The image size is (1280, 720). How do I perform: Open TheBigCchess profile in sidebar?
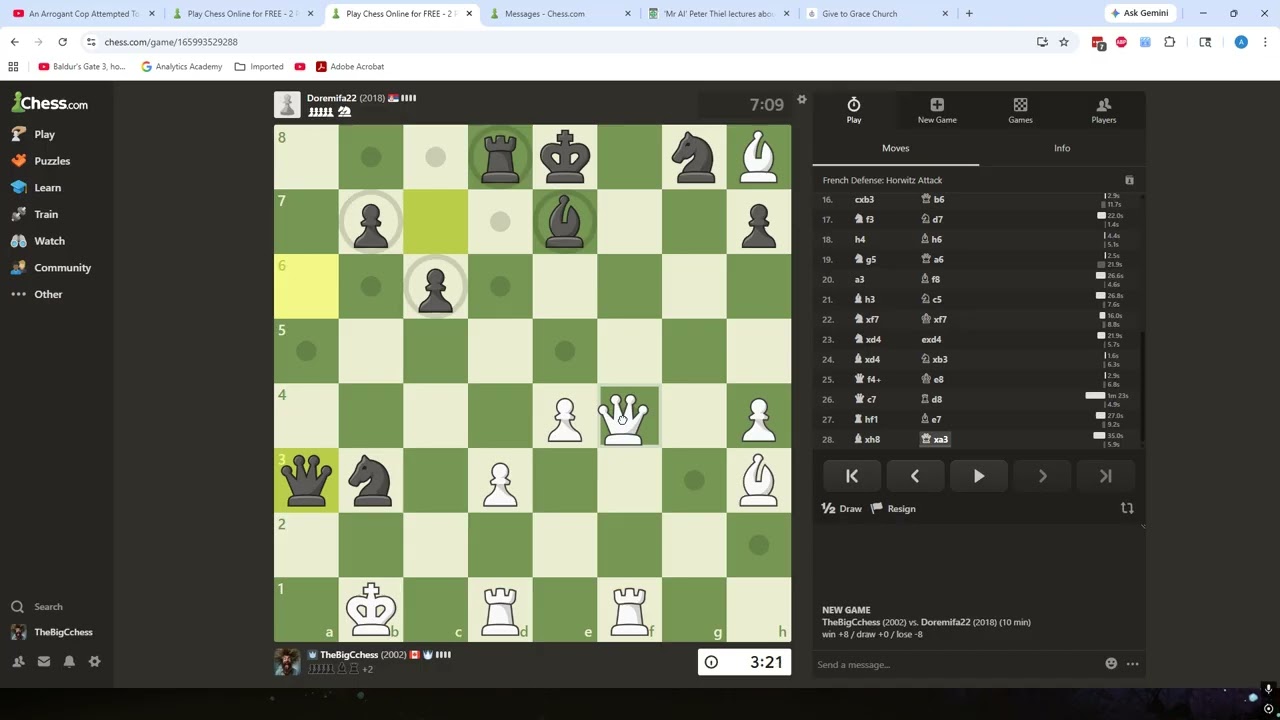click(52, 632)
